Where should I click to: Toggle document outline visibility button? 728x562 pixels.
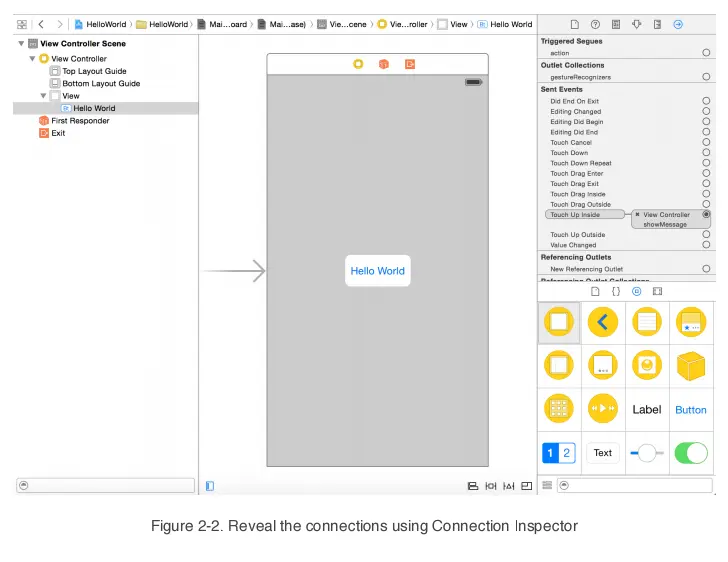tap(210, 486)
